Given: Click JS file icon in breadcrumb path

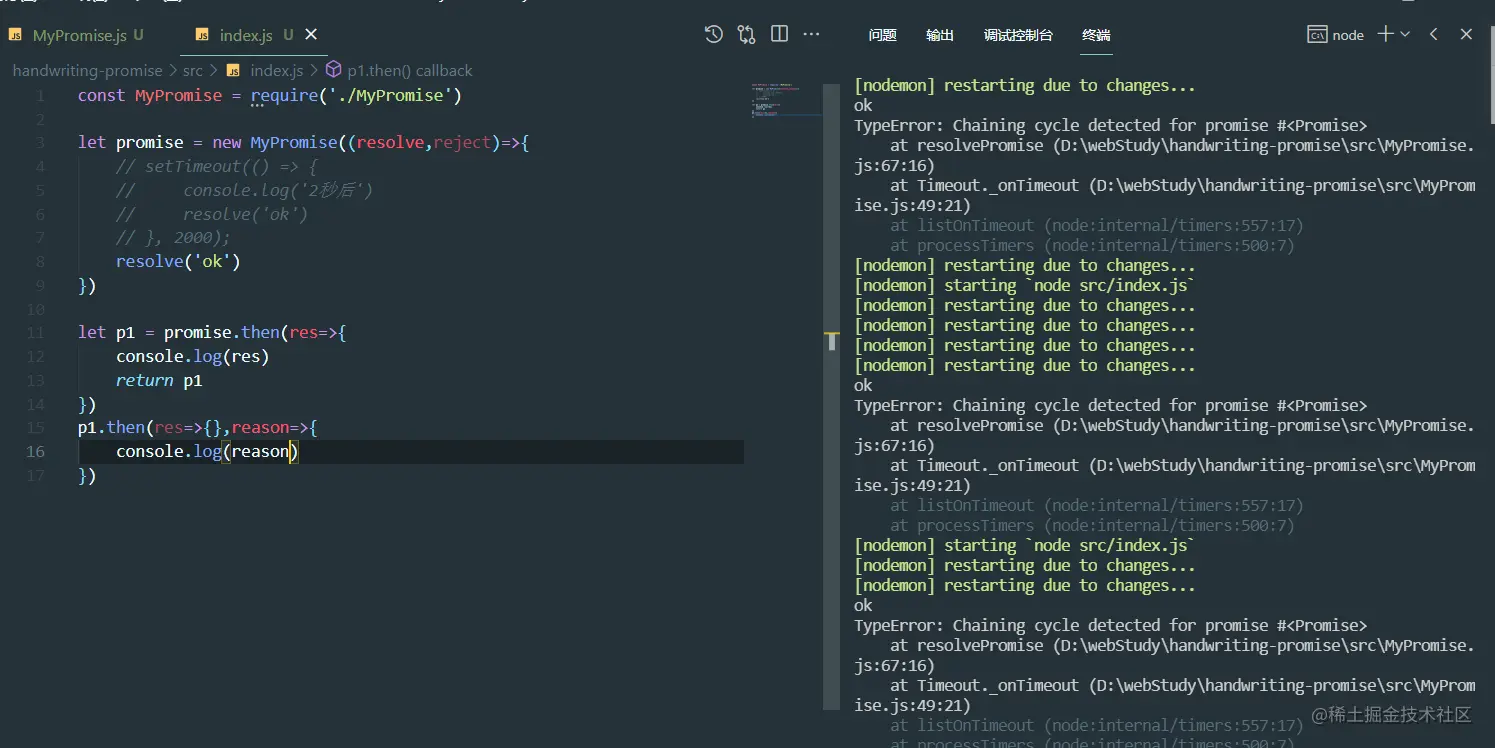Looking at the screenshot, I should click(233, 71).
